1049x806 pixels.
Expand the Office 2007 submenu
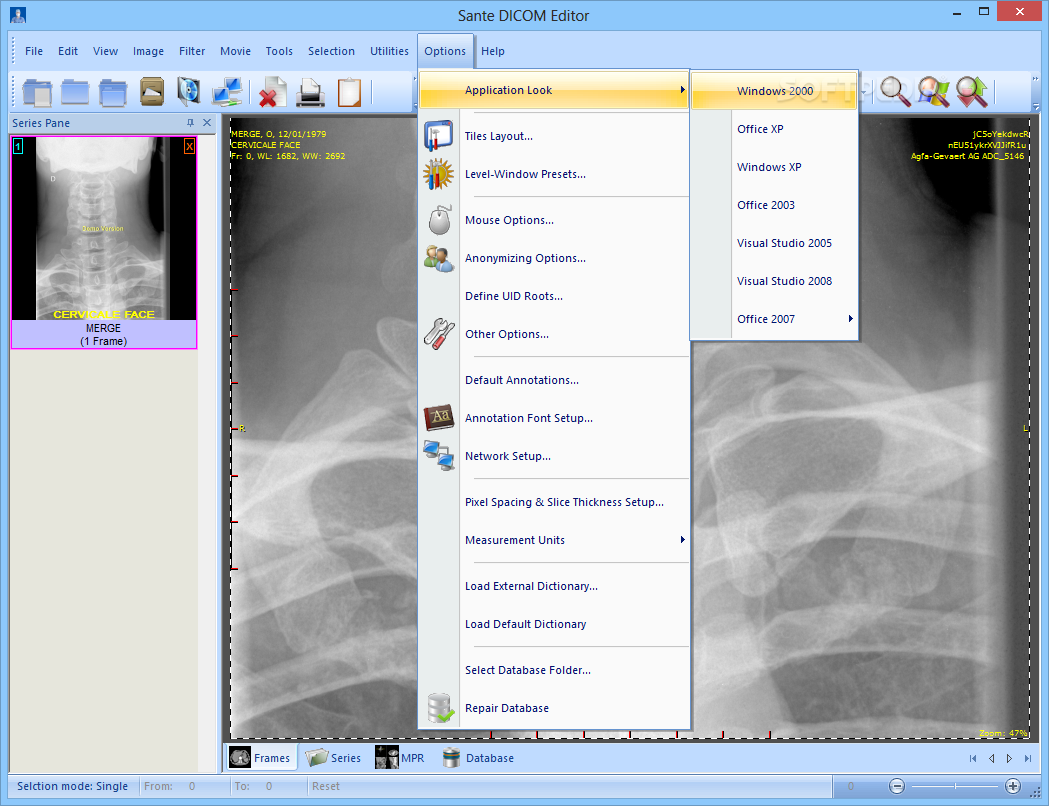tap(774, 319)
